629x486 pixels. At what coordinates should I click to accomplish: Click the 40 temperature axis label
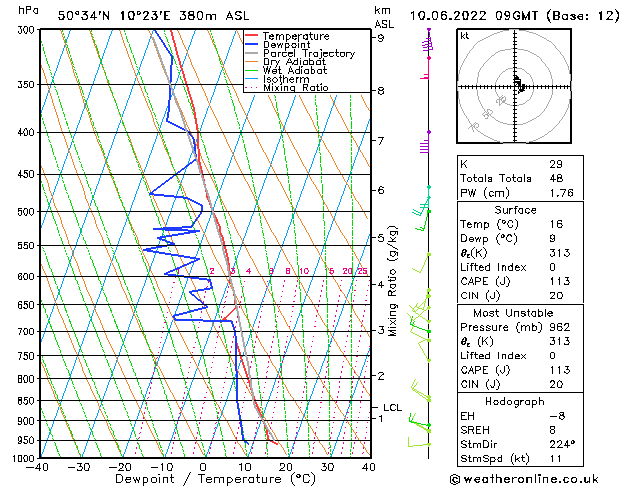[369, 467]
